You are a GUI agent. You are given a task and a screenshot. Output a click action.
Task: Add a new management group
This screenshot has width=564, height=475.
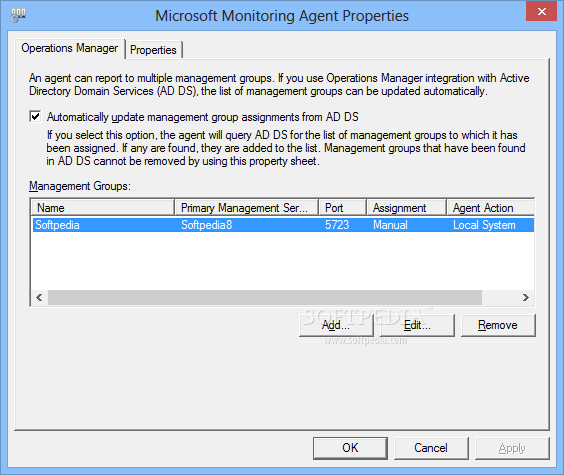(x=336, y=325)
